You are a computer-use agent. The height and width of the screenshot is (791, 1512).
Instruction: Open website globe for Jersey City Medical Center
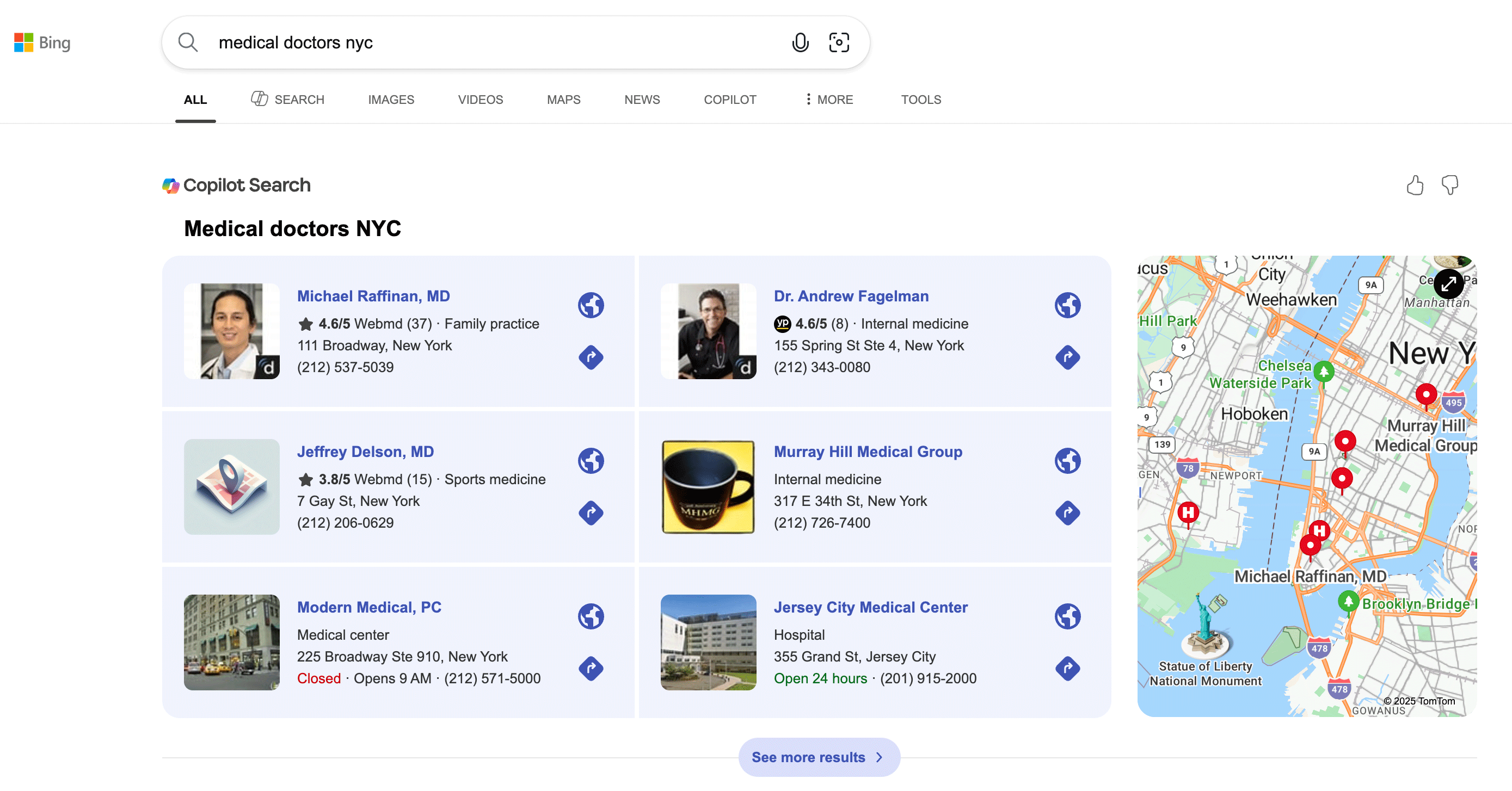[x=1067, y=616]
